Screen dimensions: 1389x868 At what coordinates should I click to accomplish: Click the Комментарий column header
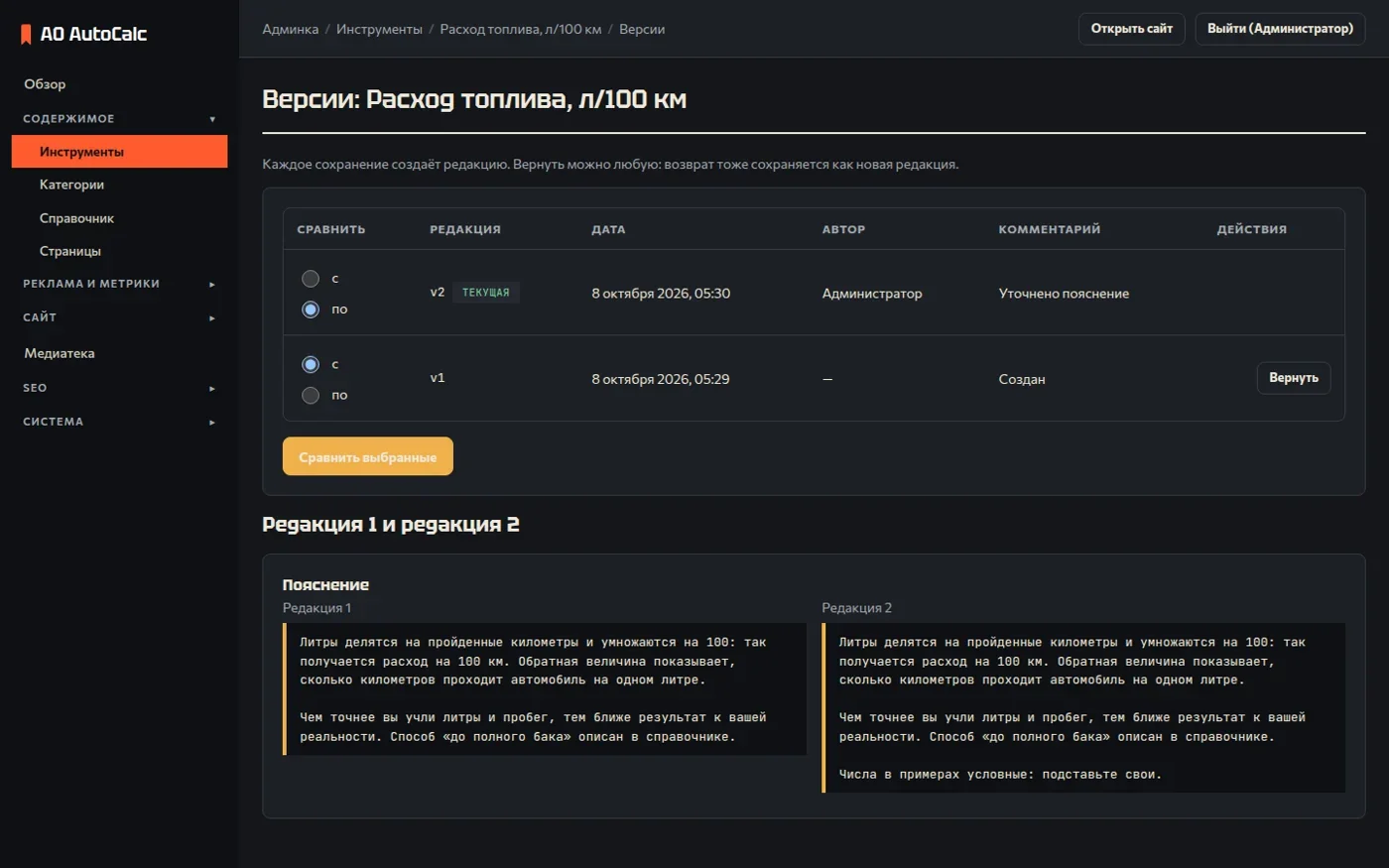point(1050,229)
